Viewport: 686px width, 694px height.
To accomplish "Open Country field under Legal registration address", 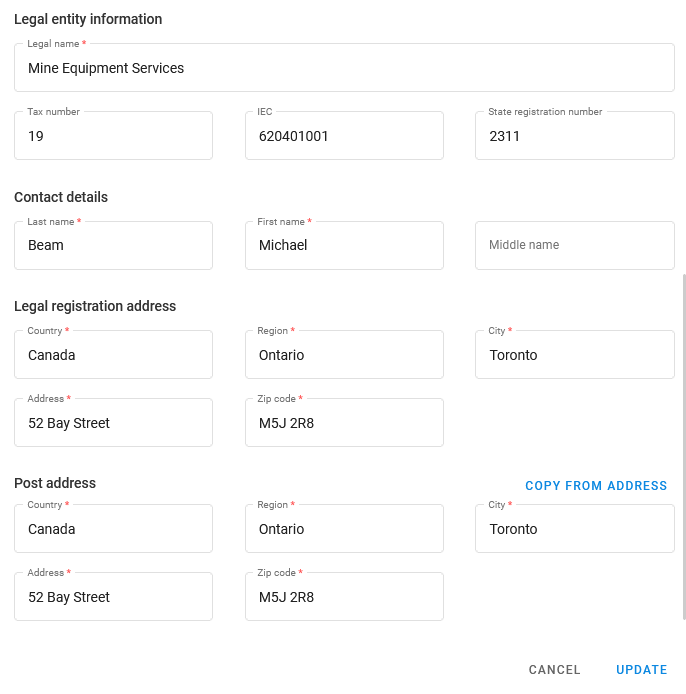I will point(113,355).
